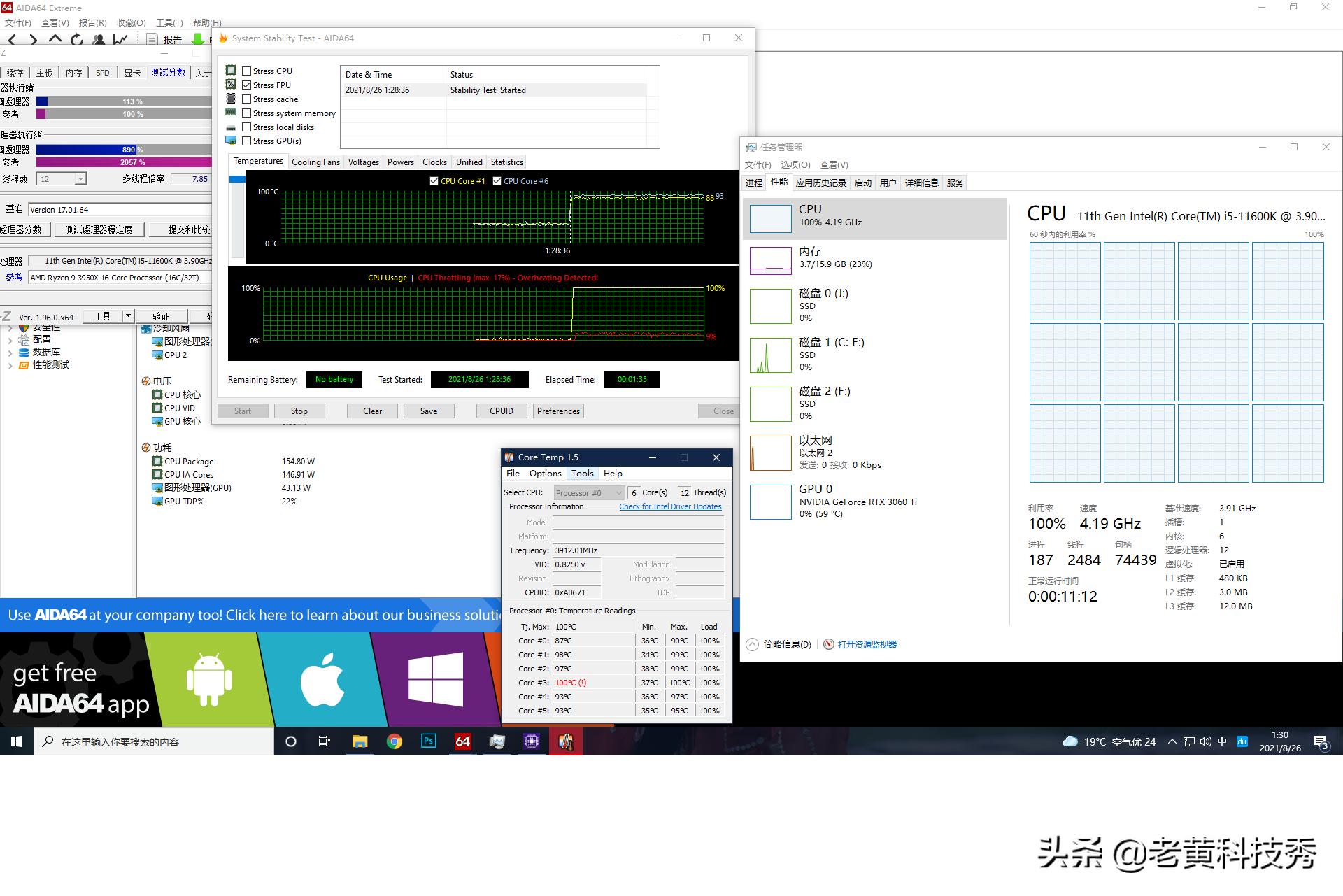This screenshot has height=896, width=1343.
Task: Click the Stop button in stability test
Action: (299, 411)
